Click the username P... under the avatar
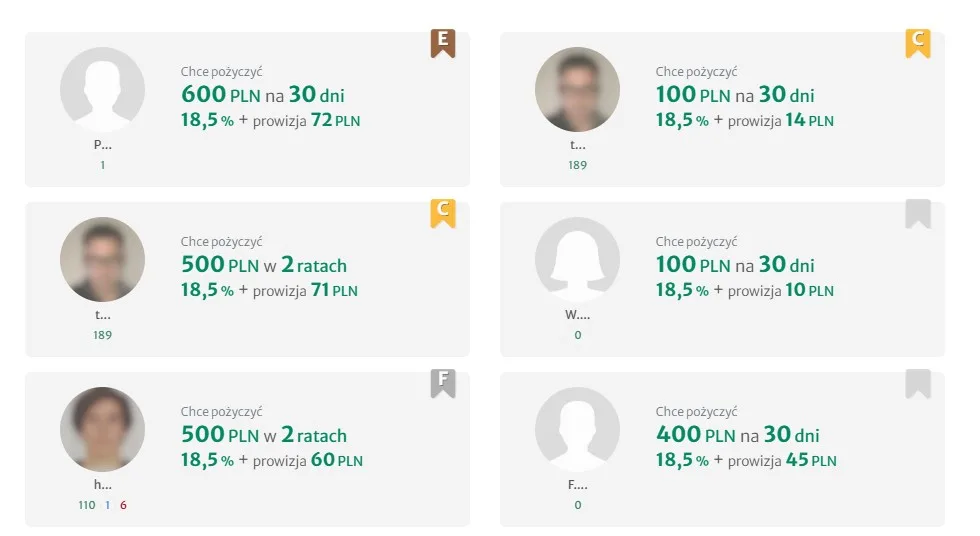Screen dimensions: 980x536 tap(102, 145)
